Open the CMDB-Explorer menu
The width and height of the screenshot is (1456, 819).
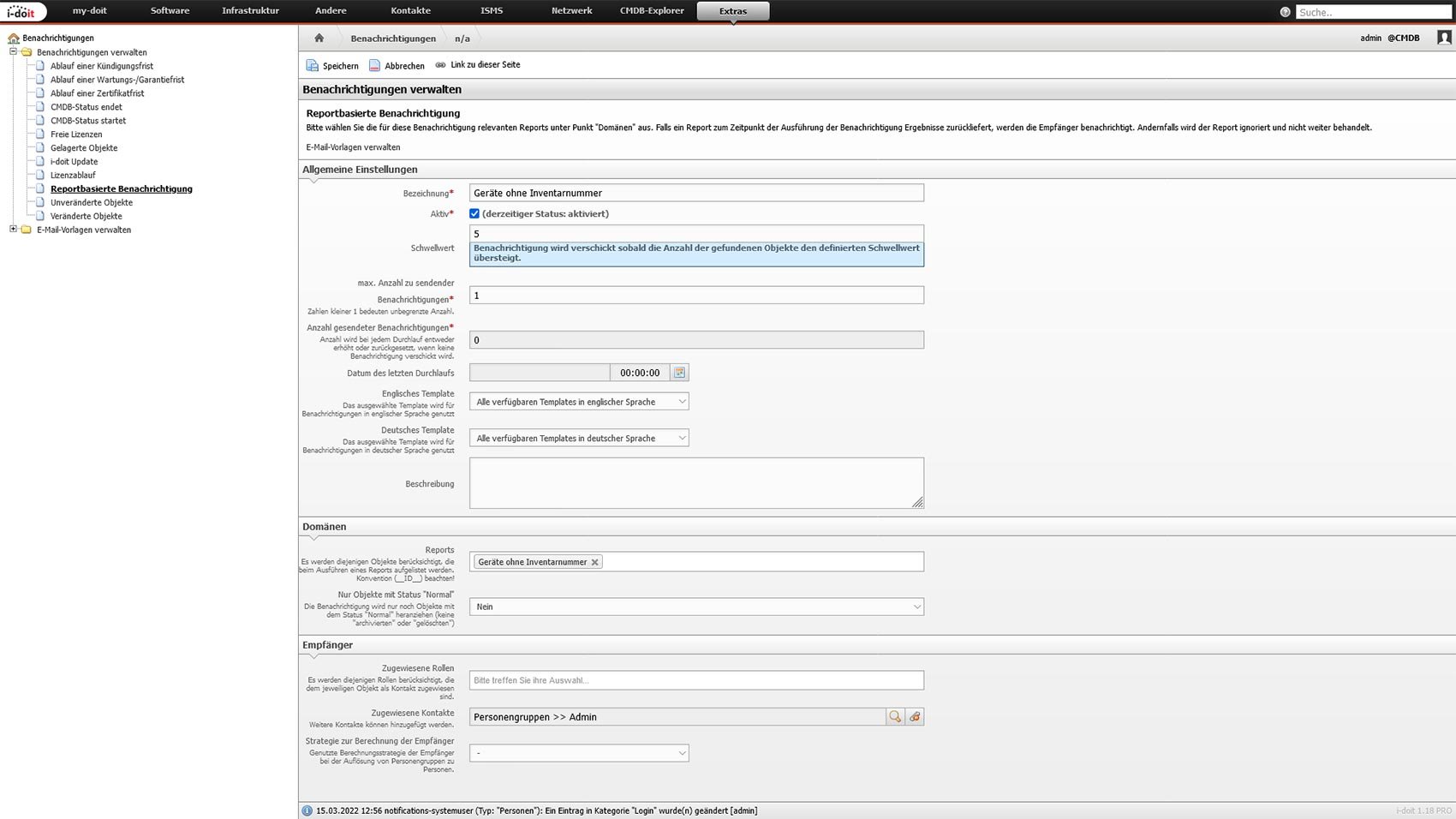point(652,11)
